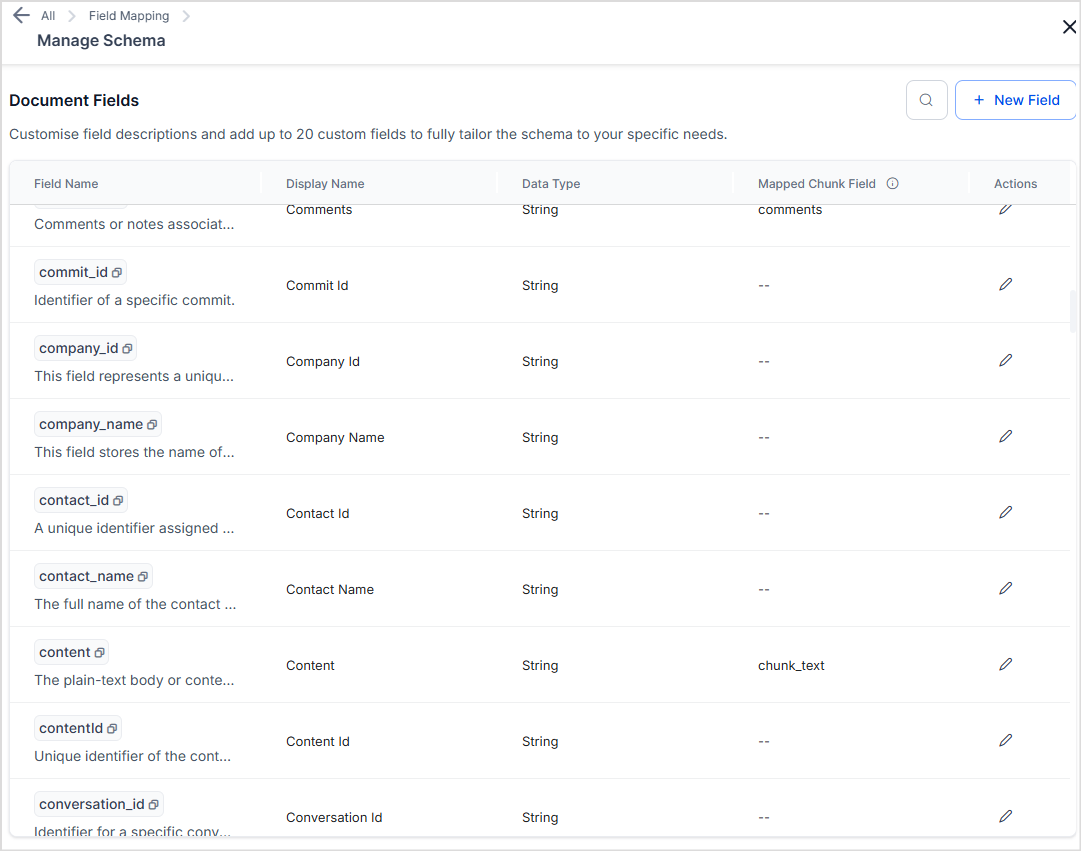Click the back arrow icon
This screenshot has height=851, width=1081.
click(21, 16)
